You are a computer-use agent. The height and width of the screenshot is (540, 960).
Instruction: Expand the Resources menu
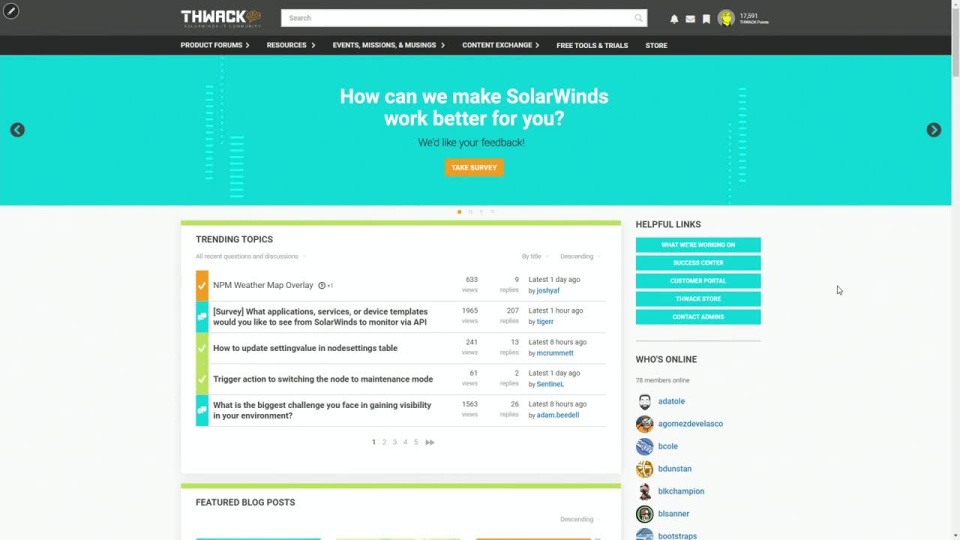click(291, 45)
